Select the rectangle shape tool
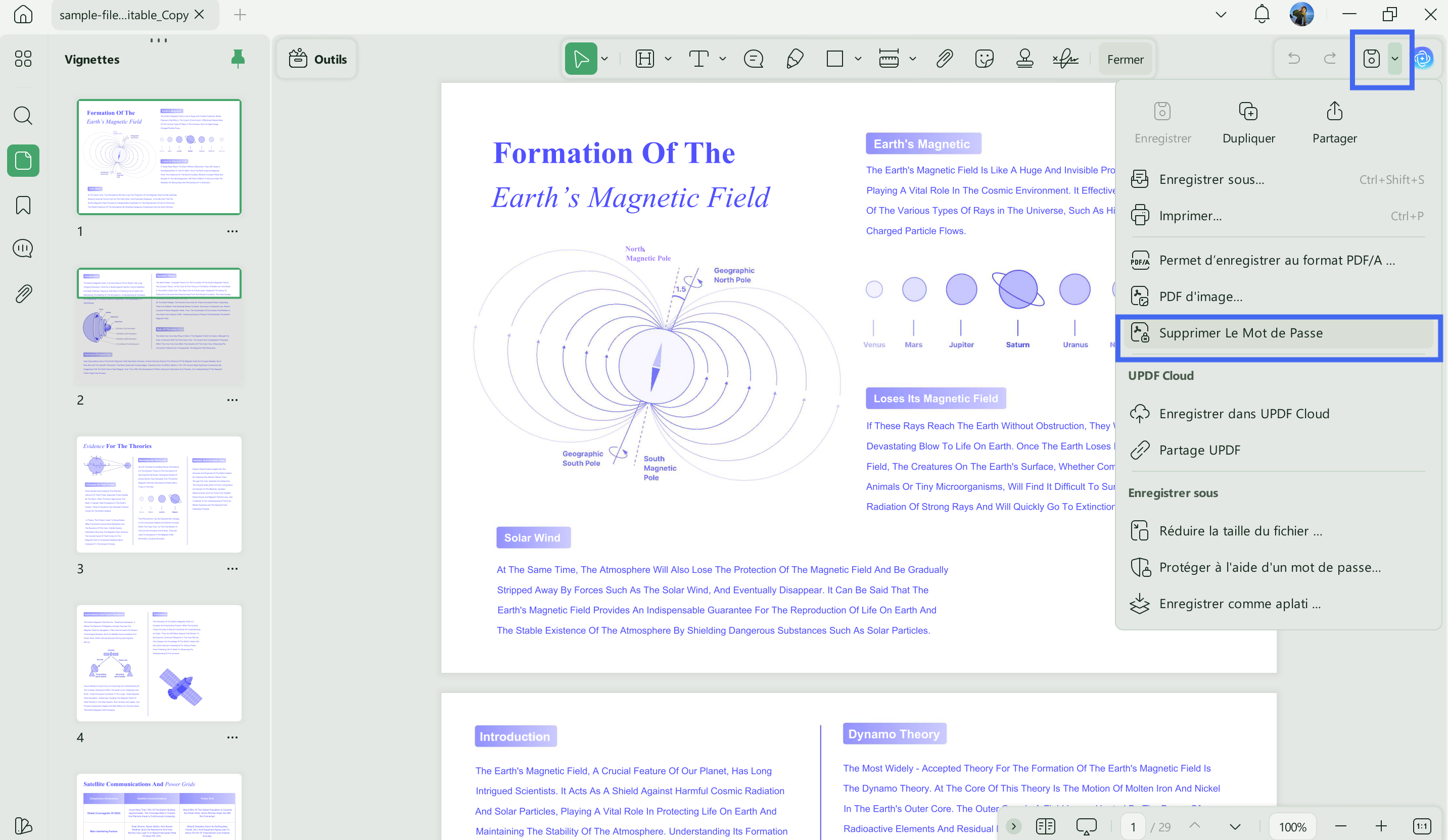Viewport: 1448px width, 840px height. click(x=835, y=59)
